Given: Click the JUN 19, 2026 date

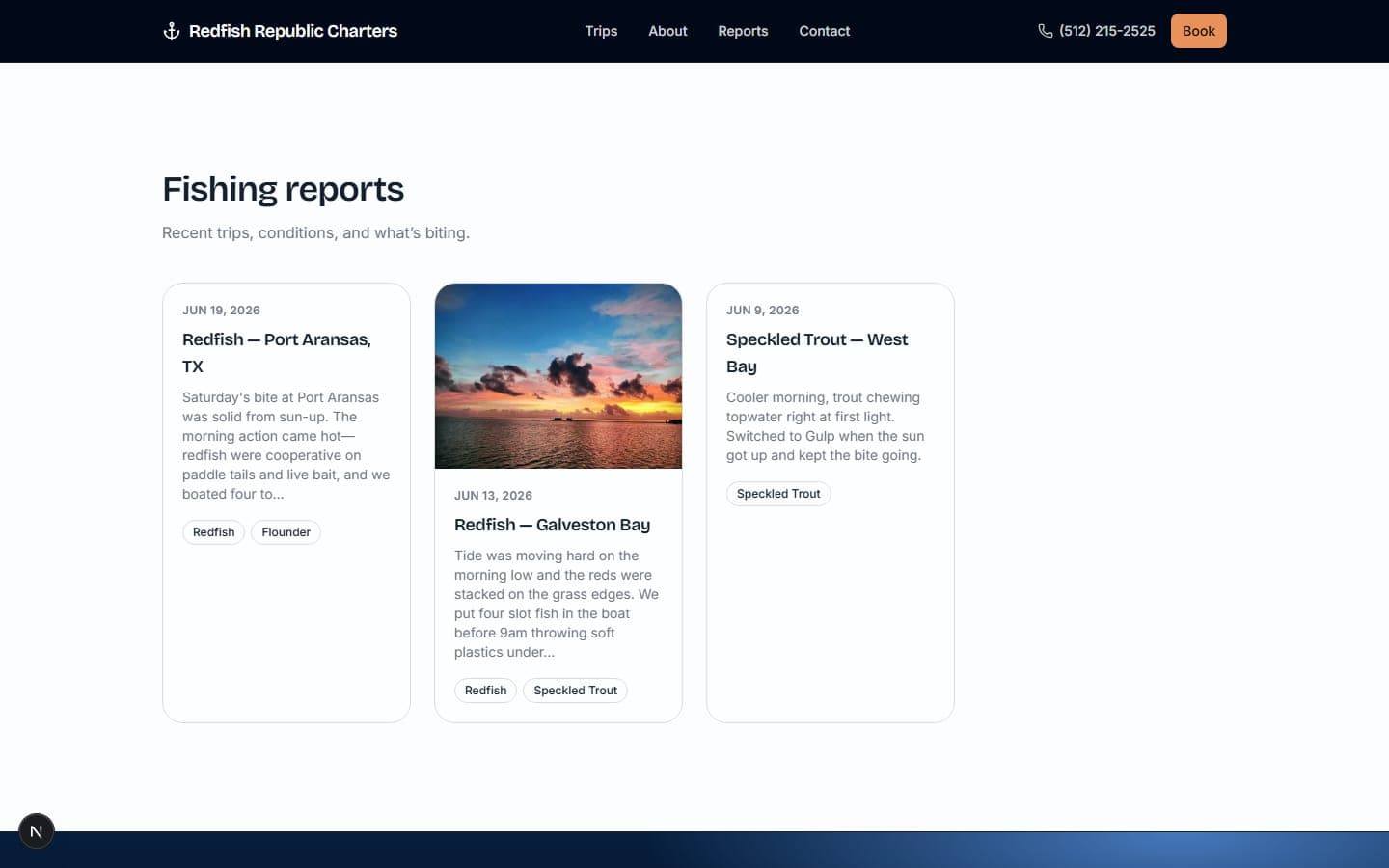Looking at the screenshot, I should point(221,311).
